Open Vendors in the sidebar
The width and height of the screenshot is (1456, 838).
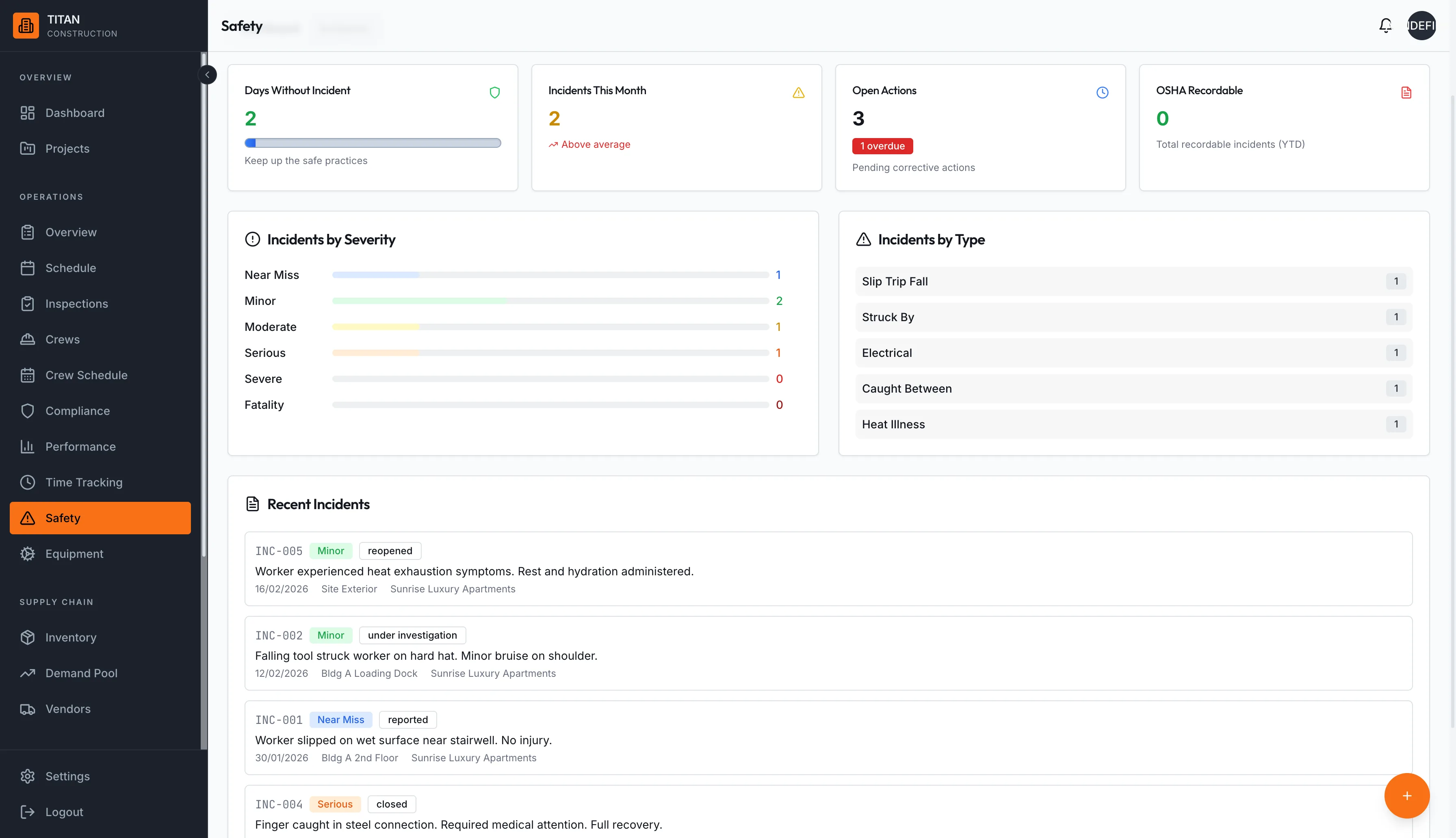pyautogui.click(x=100, y=709)
